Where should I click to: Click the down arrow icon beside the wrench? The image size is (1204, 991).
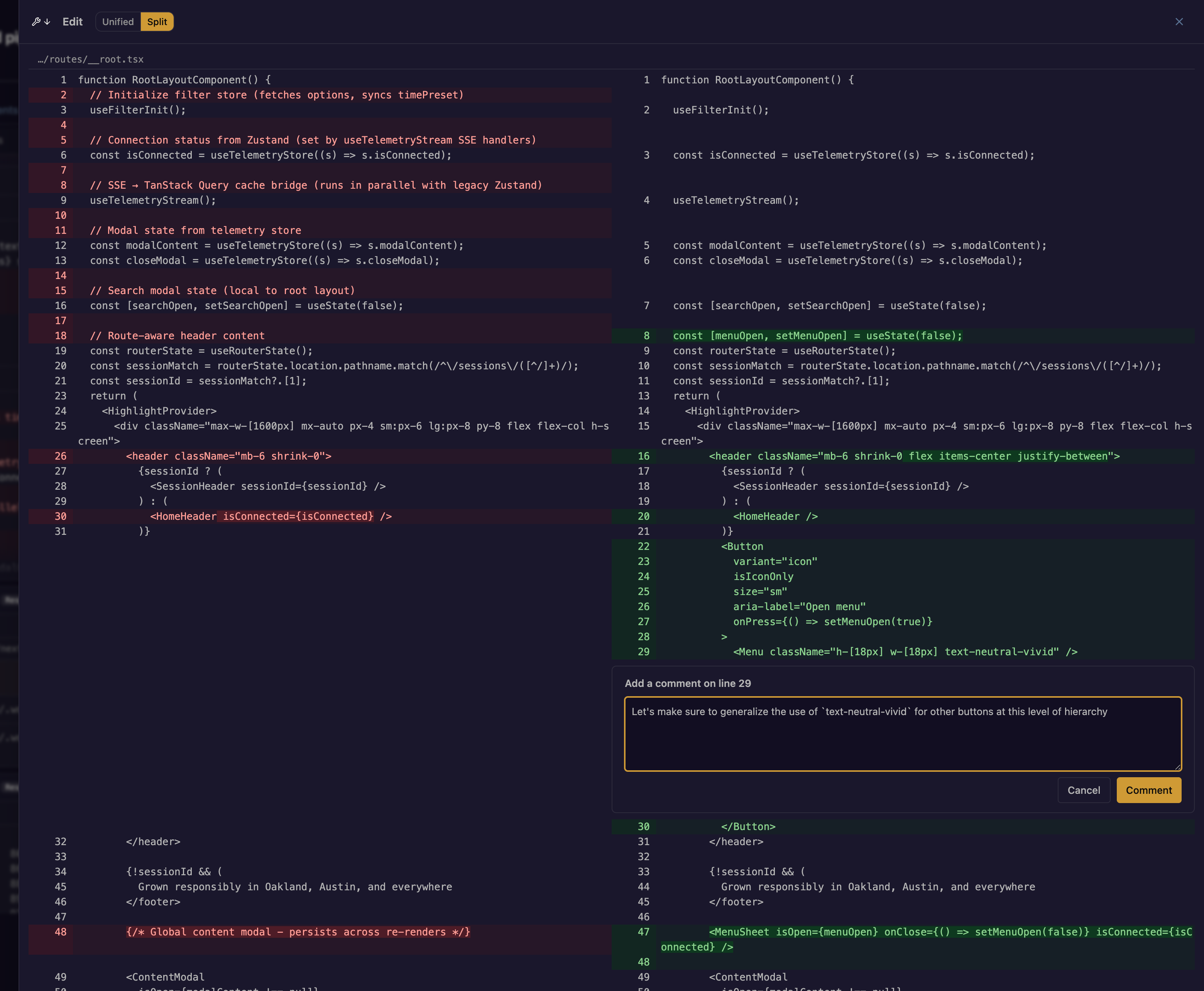pyautogui.click(x=48, y=22)
